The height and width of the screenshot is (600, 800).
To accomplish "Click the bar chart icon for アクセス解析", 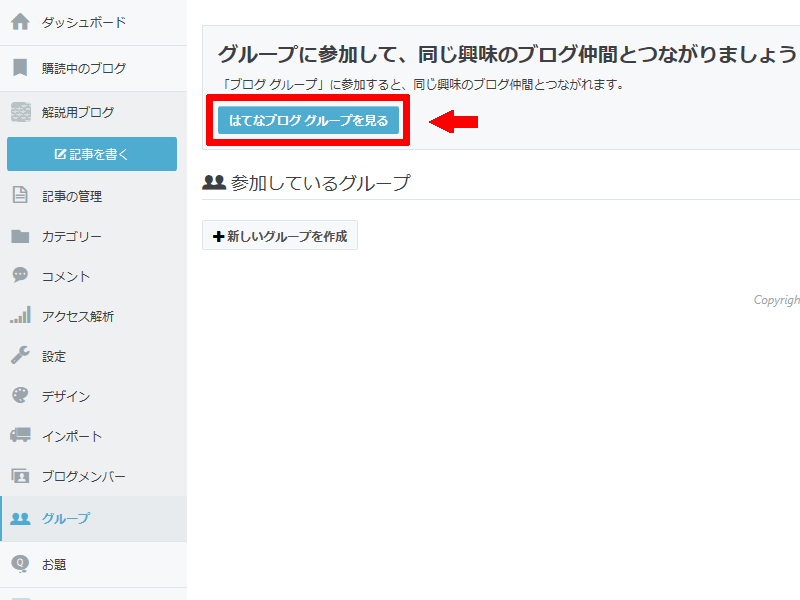I will (x=20, y=315).
